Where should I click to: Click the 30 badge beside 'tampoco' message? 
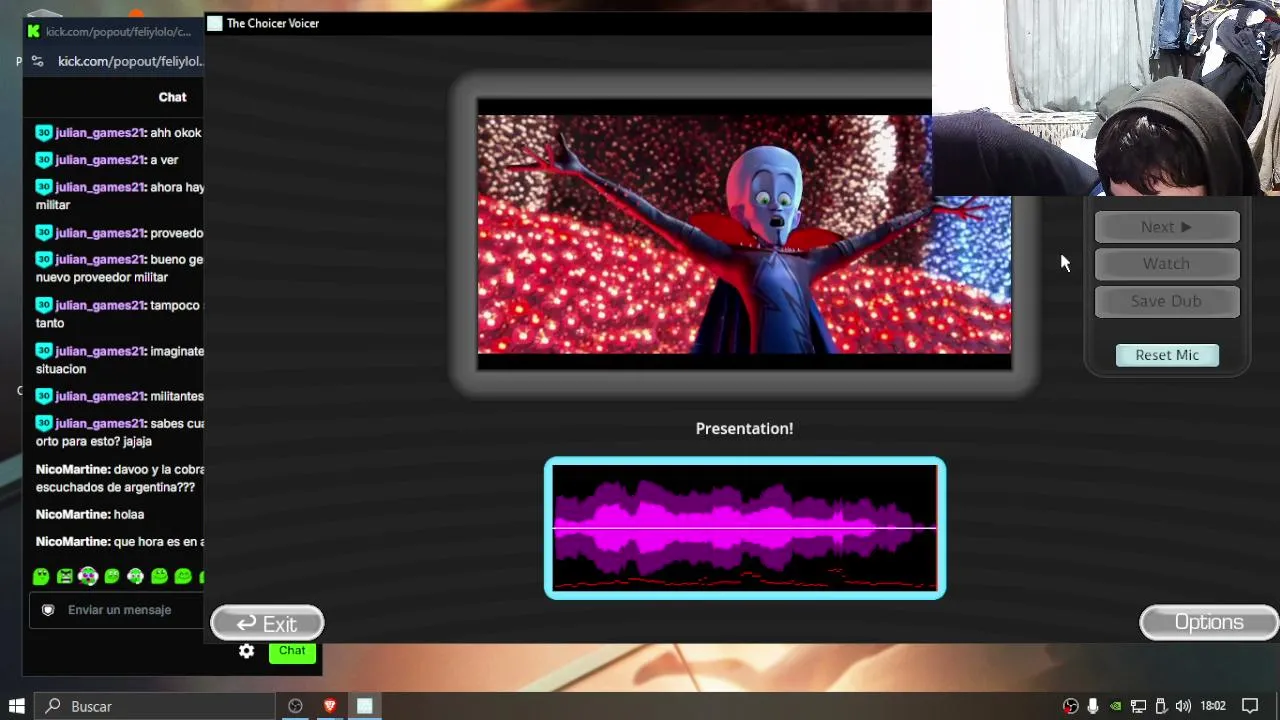pyautogui.click(x=43, y=305)
